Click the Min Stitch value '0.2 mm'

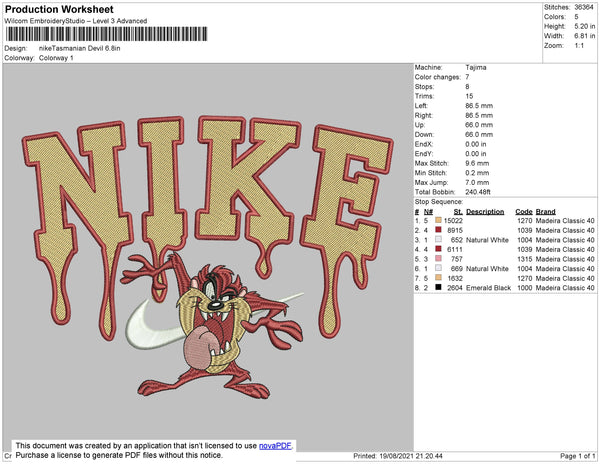477,173
